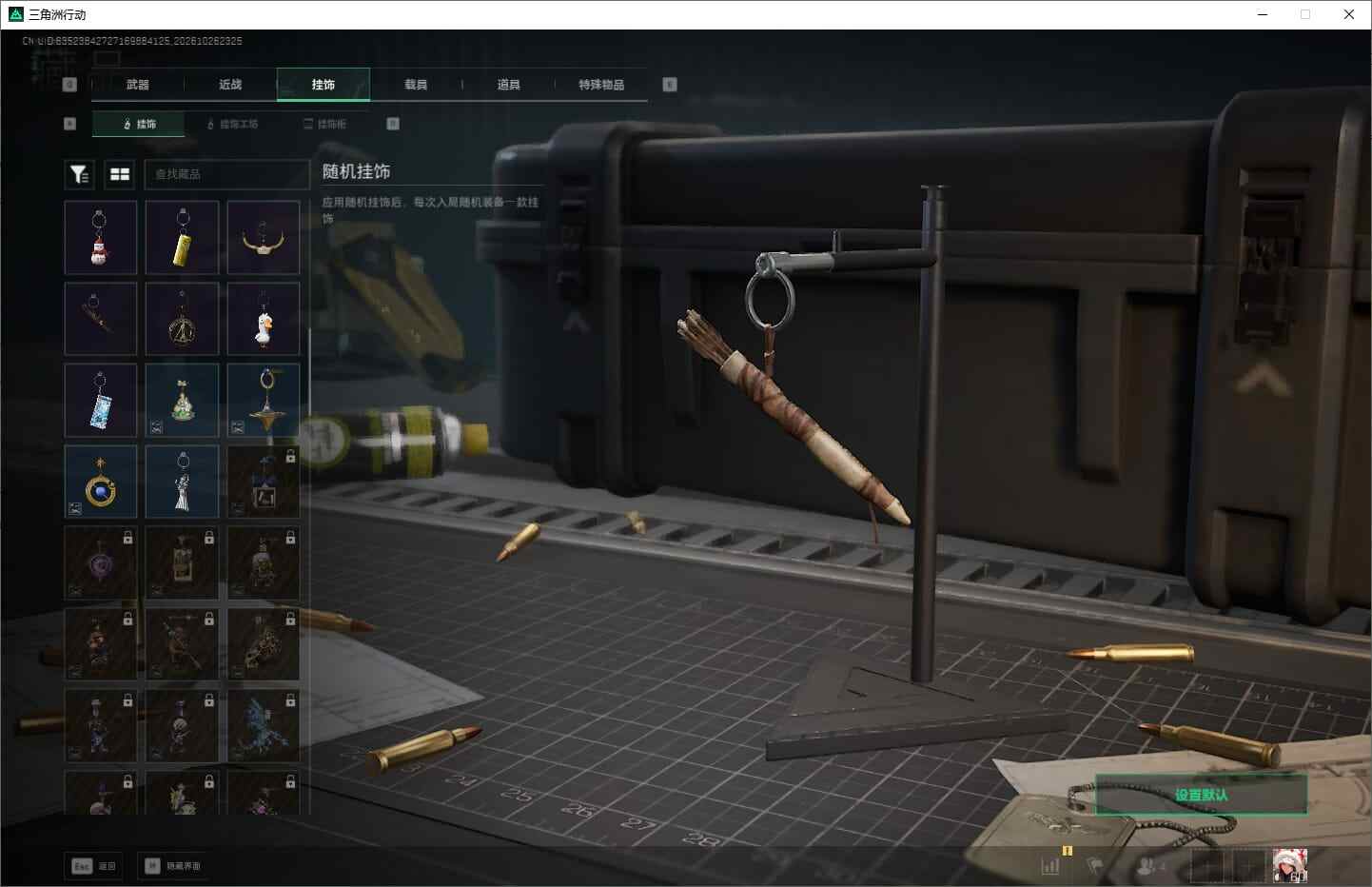Switch the grid view layout icon
Screen dimensions: 1372x887
[x=120, y=174]
